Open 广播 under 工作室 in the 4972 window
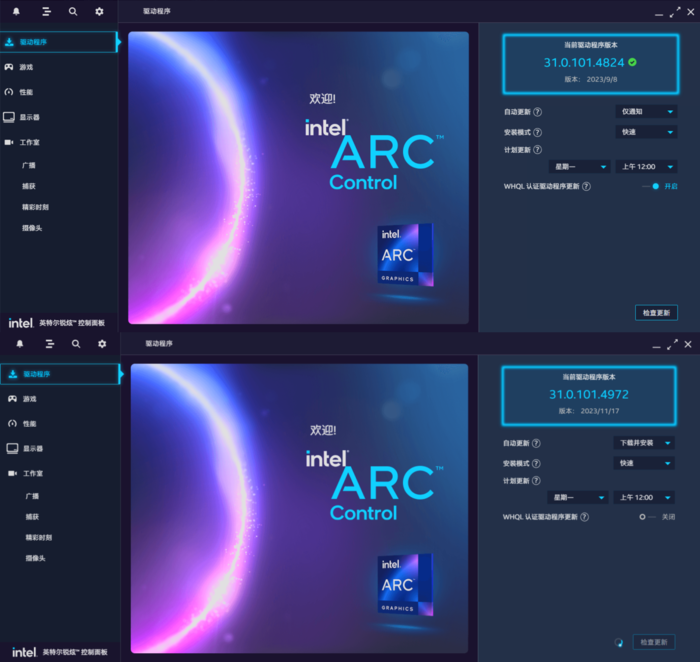This screenshot has height=662, width=700. (x=32, y=496)
